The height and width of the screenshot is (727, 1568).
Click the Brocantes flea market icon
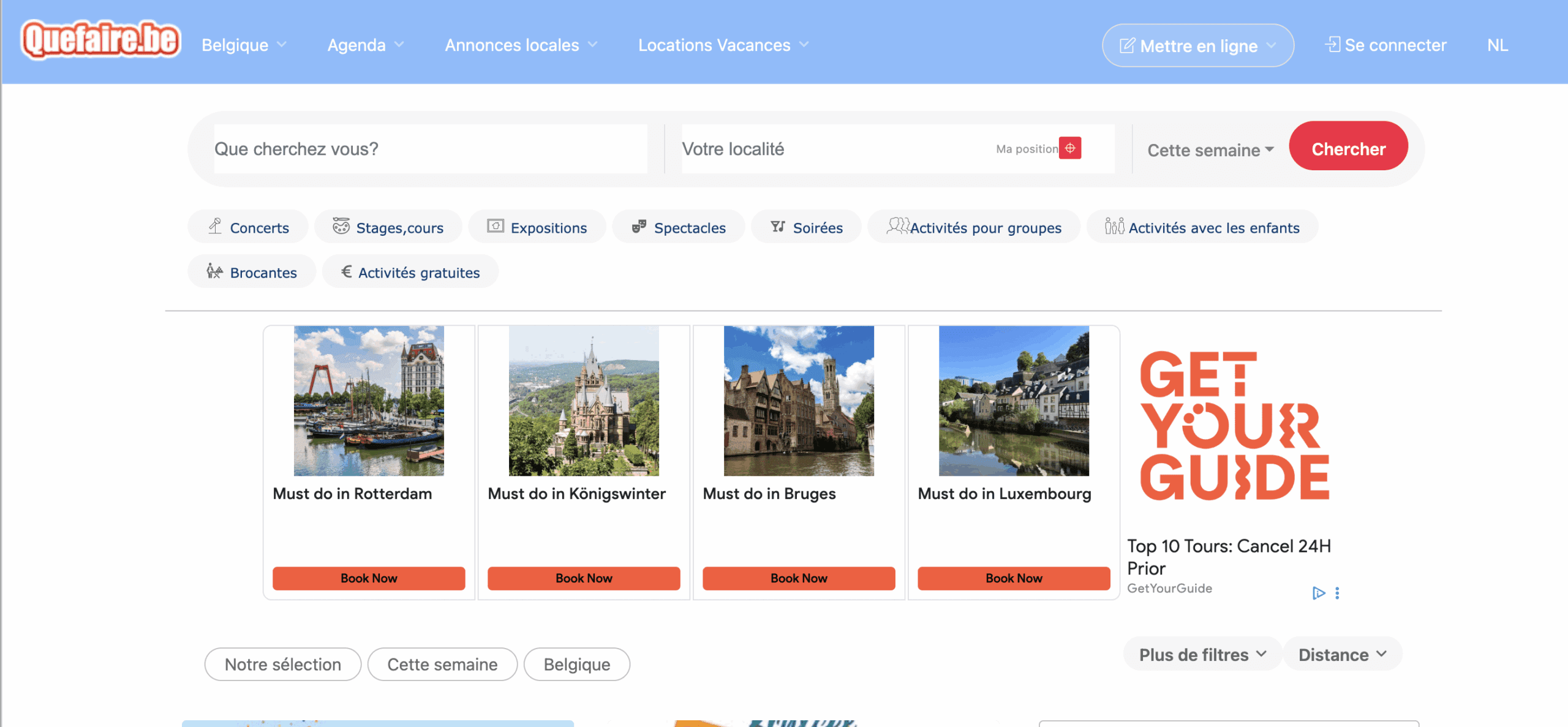pos(214,271)
